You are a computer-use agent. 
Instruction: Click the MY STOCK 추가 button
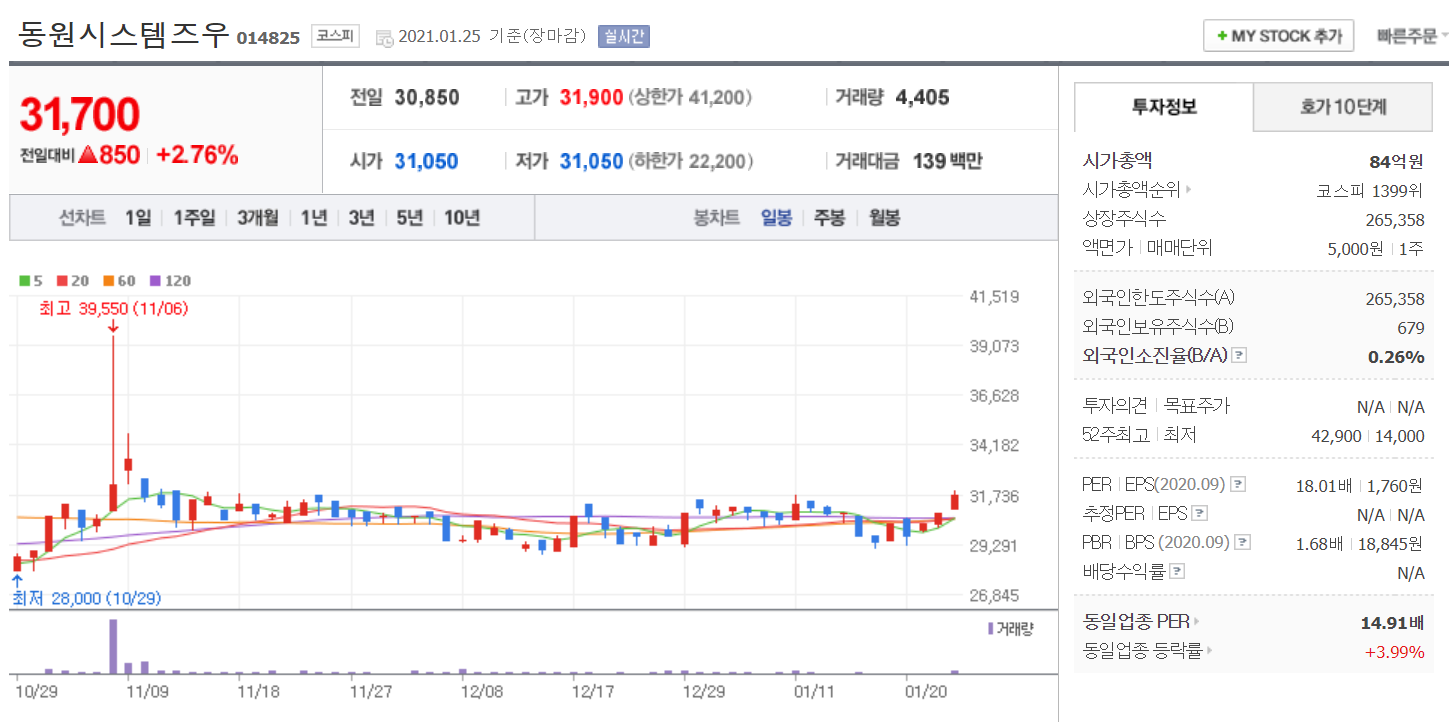pos(1278,36)
